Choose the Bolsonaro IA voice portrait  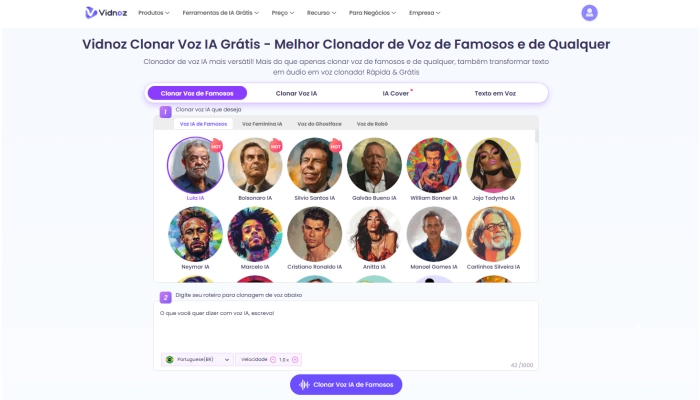click(255, 165)
